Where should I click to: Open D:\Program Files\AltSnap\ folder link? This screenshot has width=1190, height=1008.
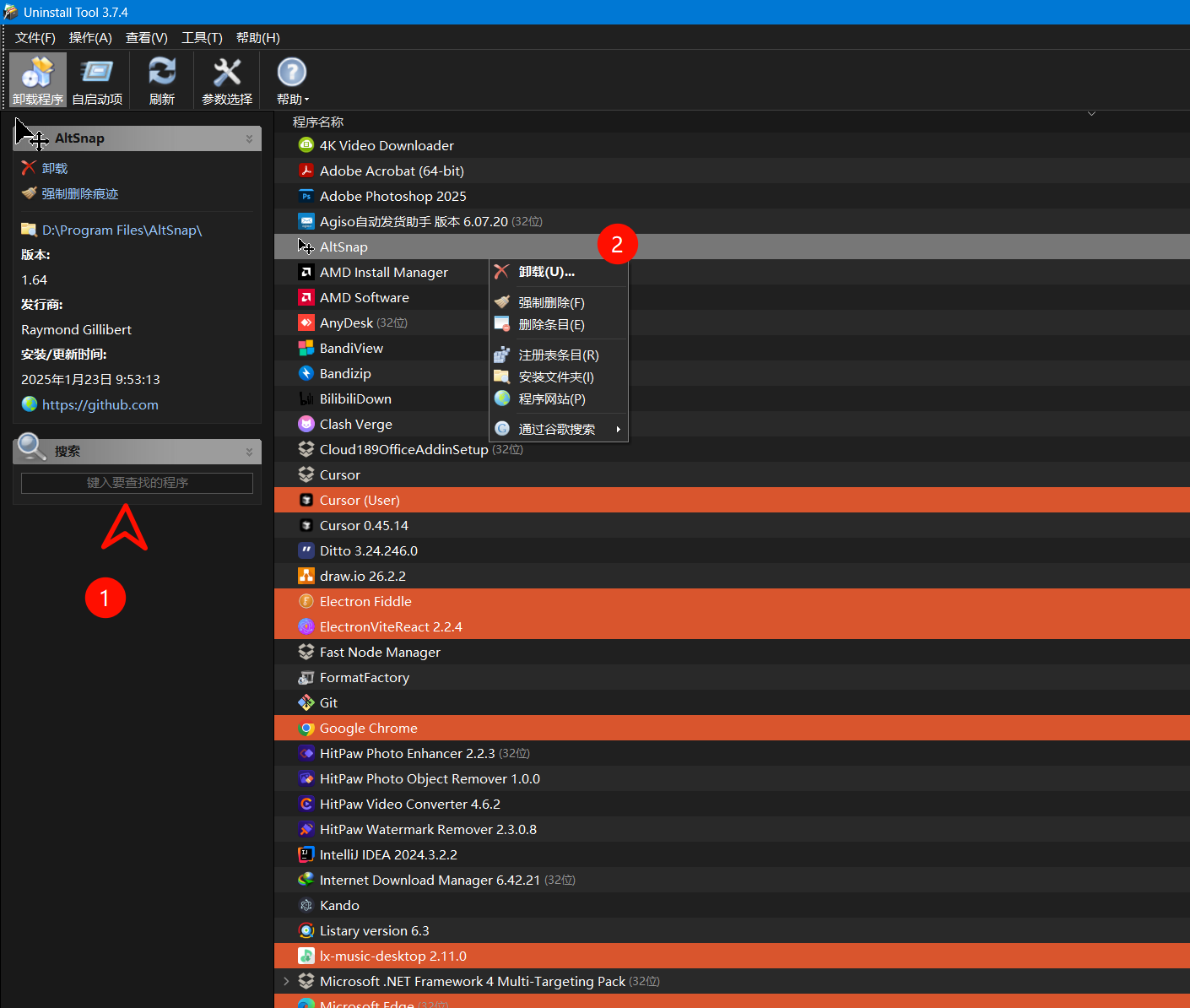[122, 230]
